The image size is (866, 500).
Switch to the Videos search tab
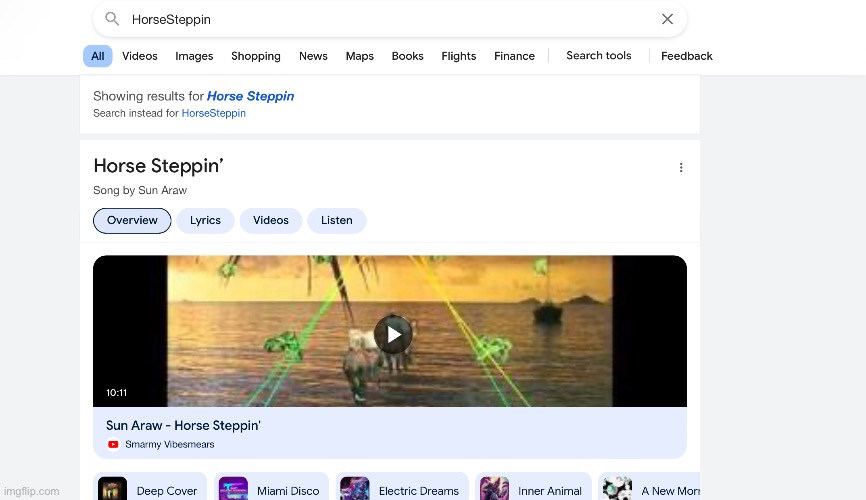tap(140, 56)
